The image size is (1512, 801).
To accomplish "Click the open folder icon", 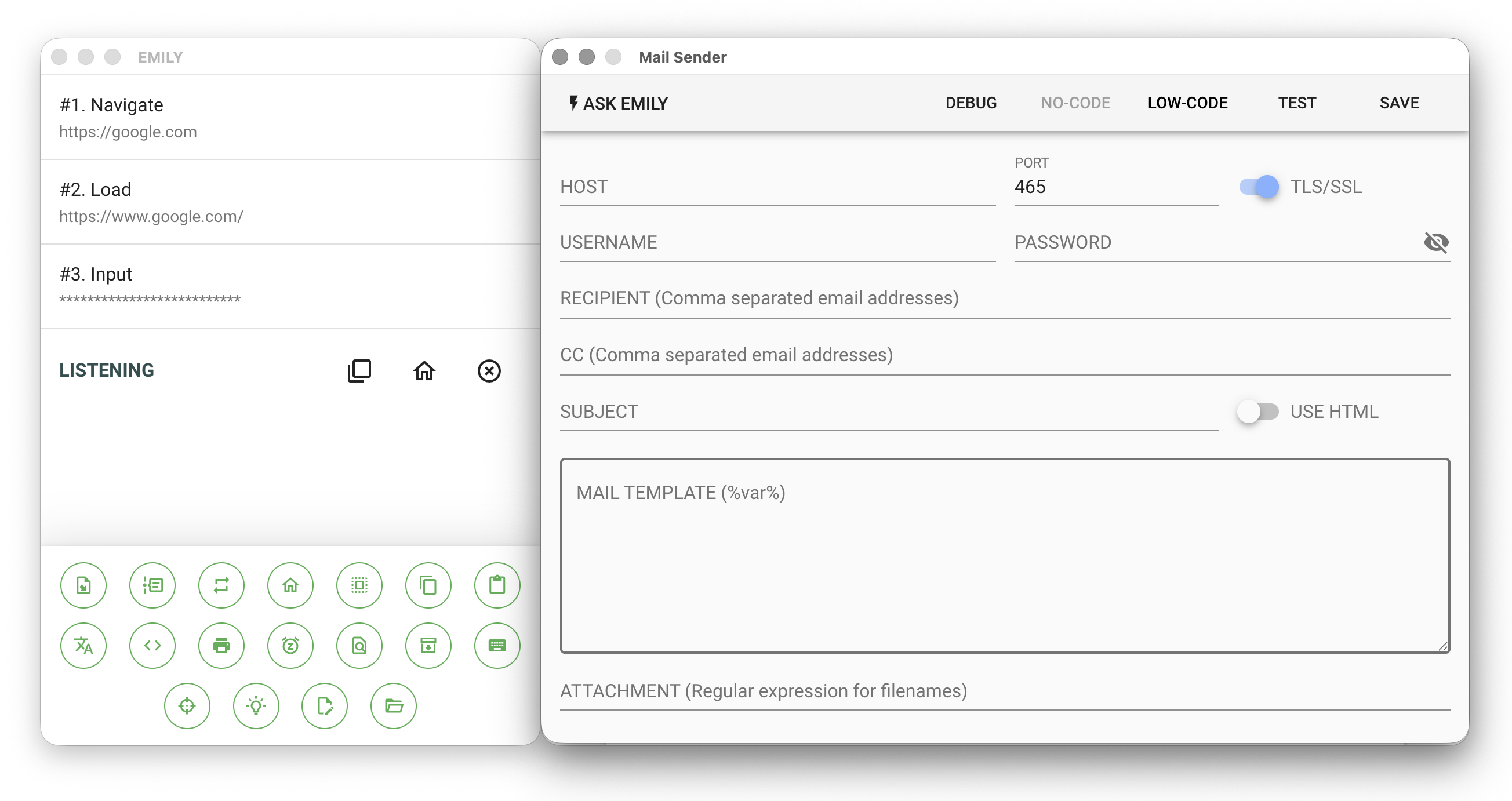I will pyautogui.click(x=393, y=705).
